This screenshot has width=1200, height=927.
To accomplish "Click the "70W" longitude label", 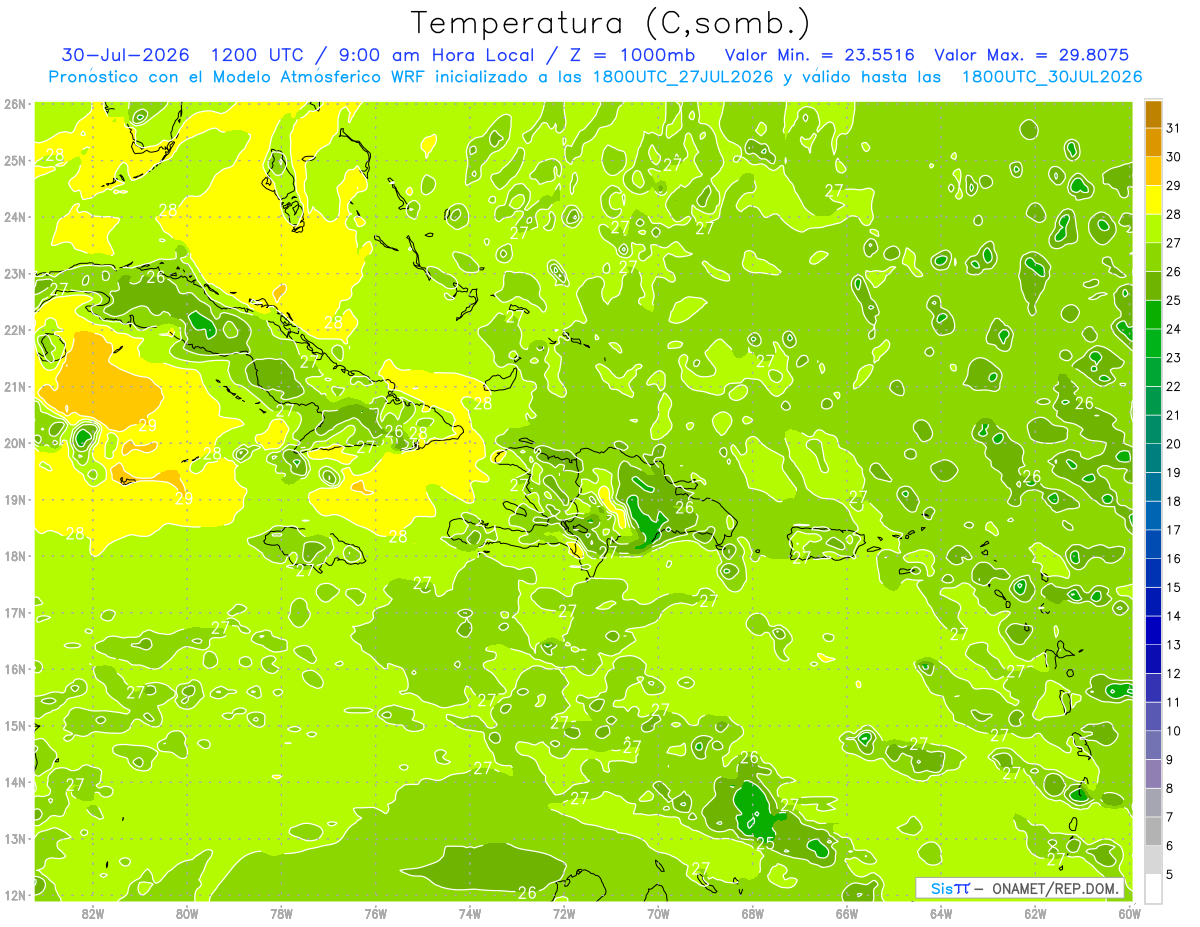I will coord(658,913).
